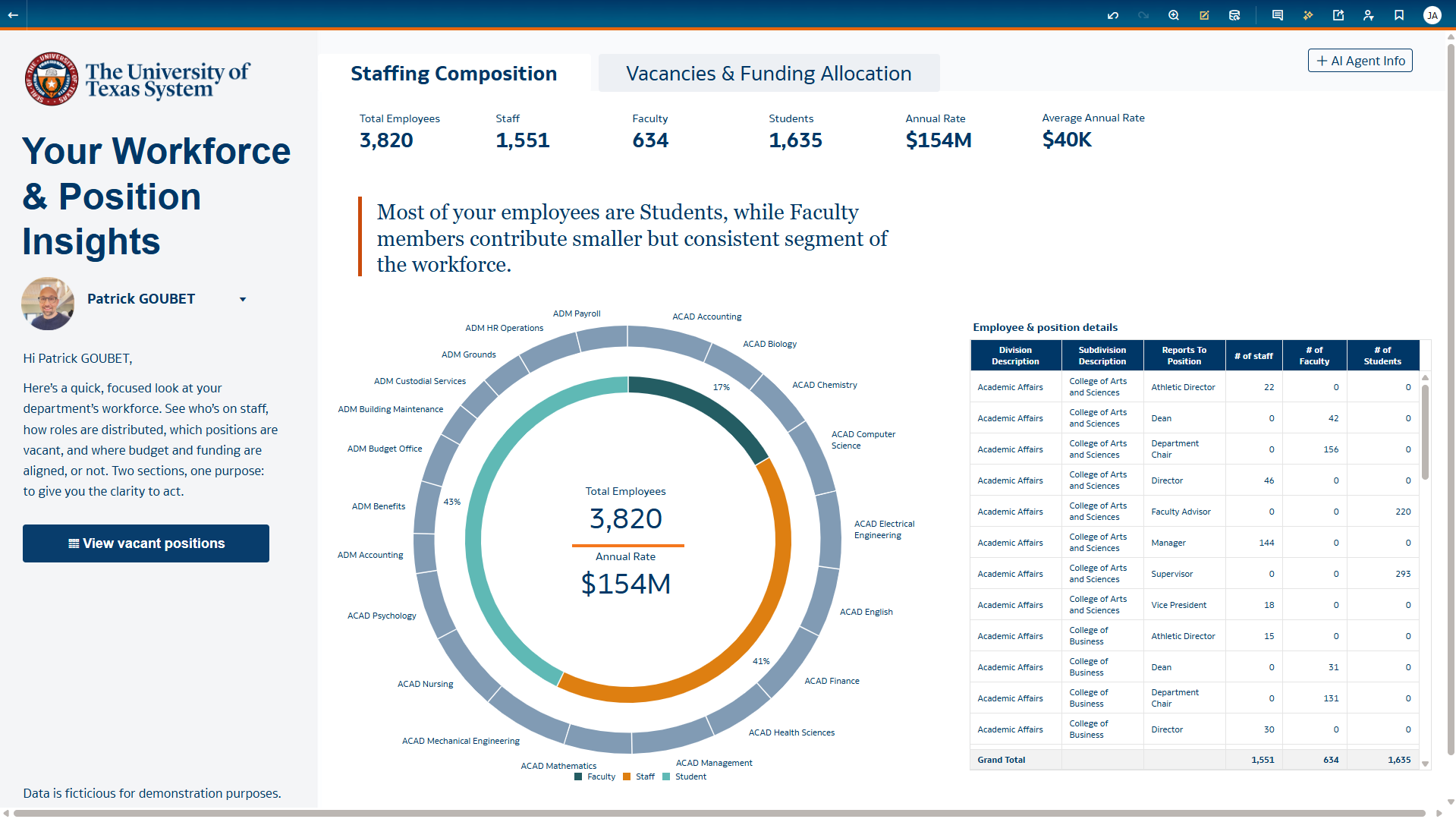The image size is (1456, 819).
Task: Click the AI sparkles insights icon
Action: pos(1308,15)
